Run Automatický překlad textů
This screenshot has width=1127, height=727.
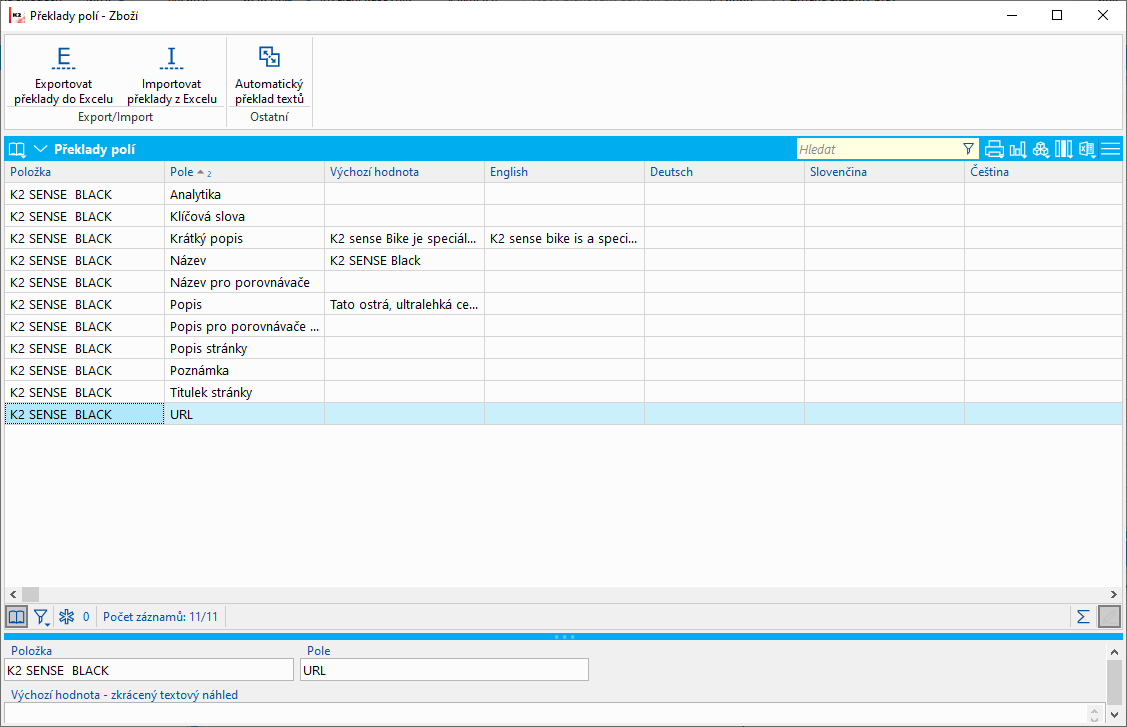(270, 75)
